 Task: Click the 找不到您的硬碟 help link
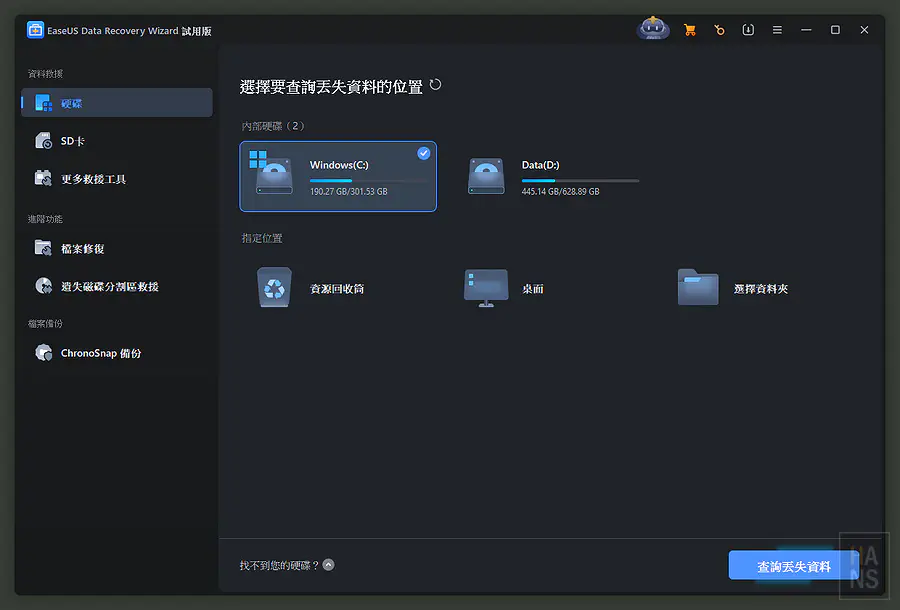tap(280, 564)
